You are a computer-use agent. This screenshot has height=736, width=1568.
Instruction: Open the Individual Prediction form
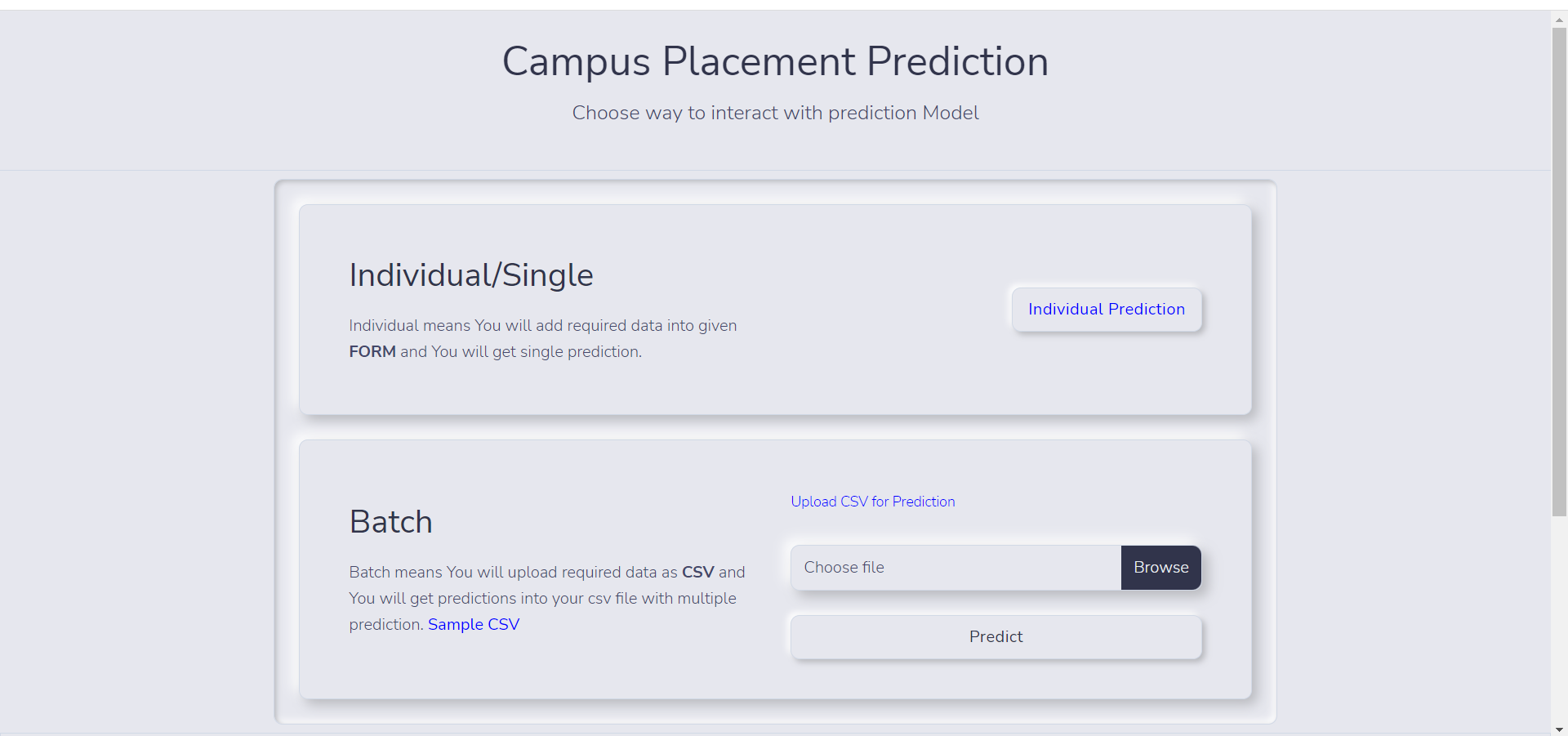(x=1106, y=310)
